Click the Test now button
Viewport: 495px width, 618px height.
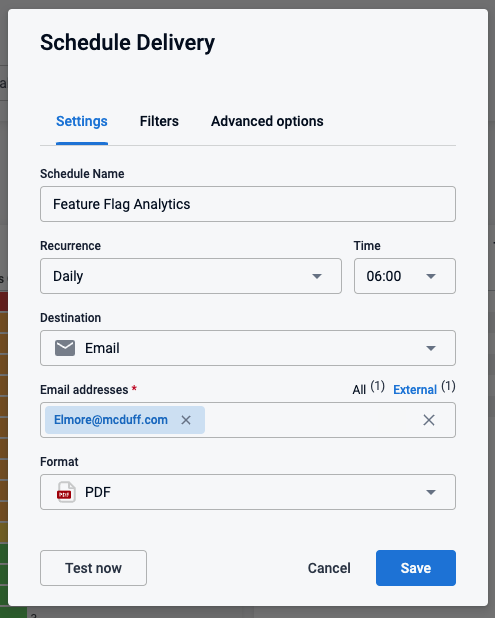pyautogui.click(x=93, y=568)
